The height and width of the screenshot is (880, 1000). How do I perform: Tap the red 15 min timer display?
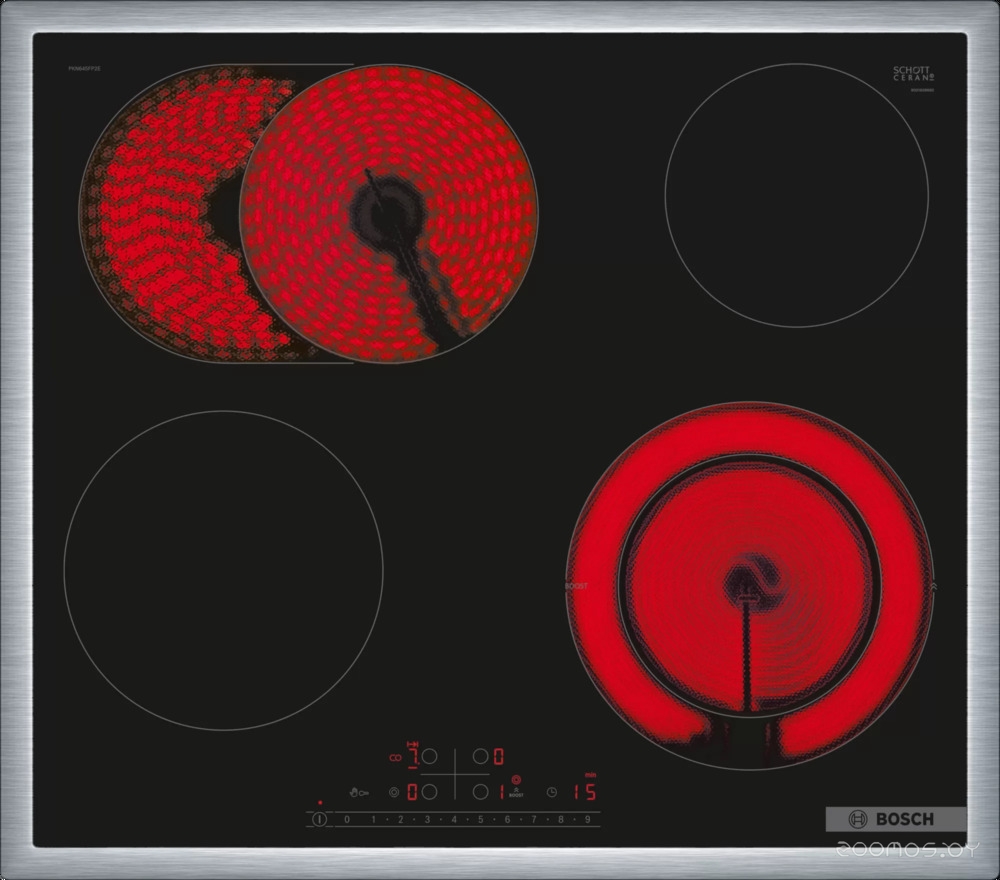tap(585, 792)
